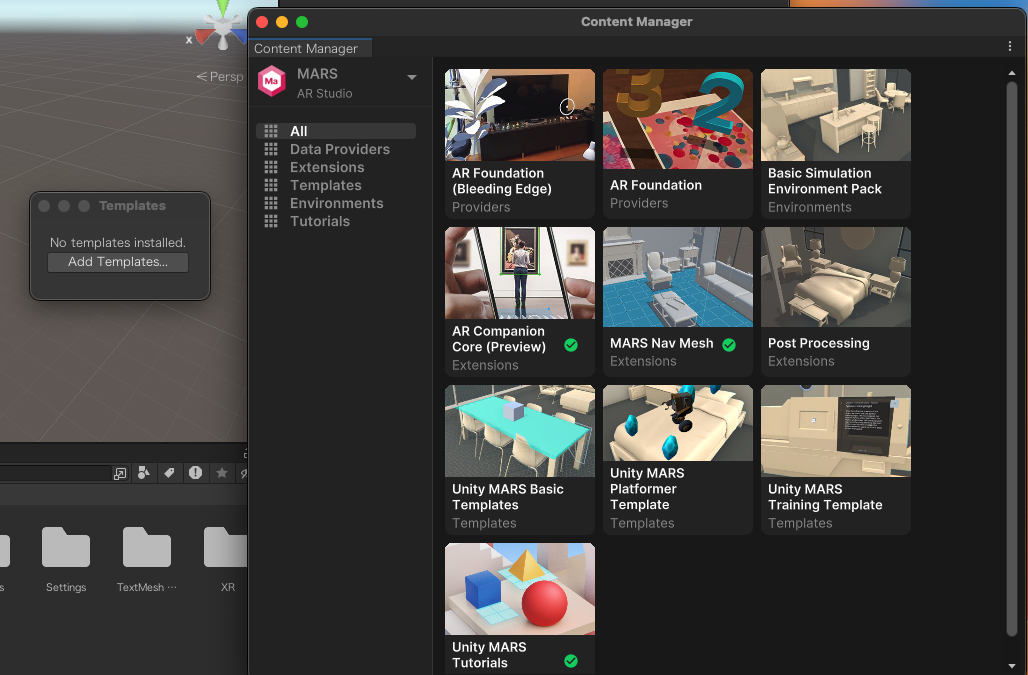The image size is (1028, 675).
Task: Open AR Foundation Providers thumbnail
Action: click(x=678, y=119)
